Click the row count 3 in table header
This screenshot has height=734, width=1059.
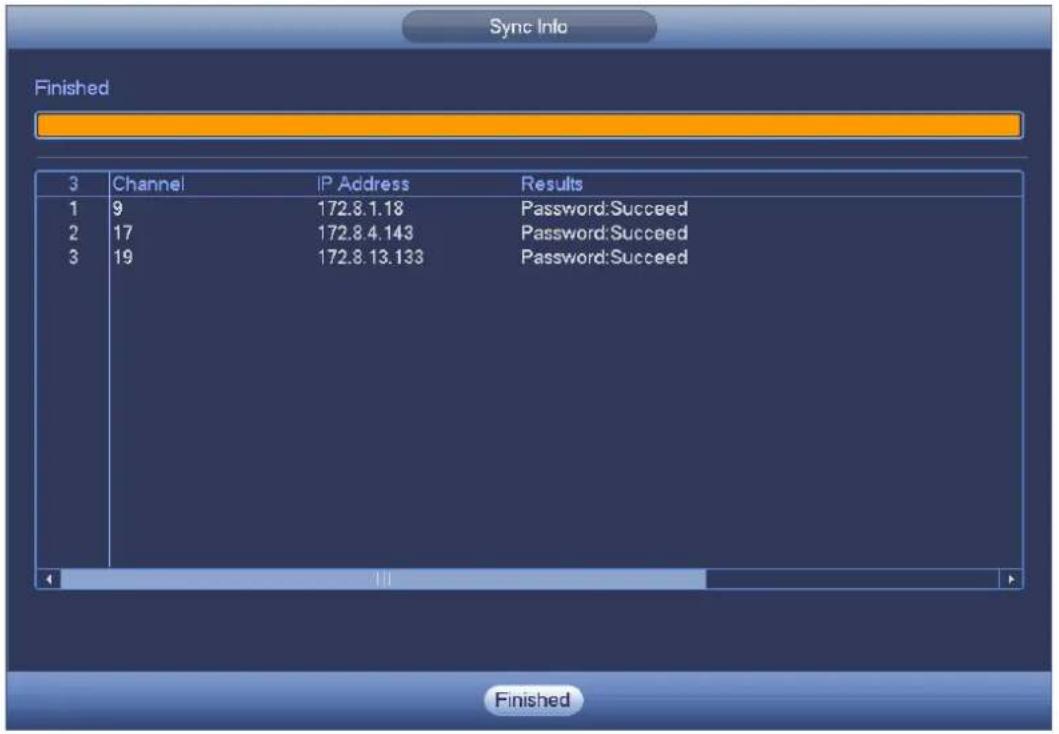(x=73, y=184)
